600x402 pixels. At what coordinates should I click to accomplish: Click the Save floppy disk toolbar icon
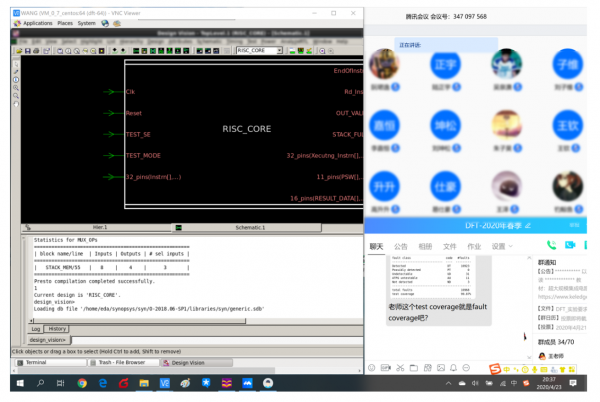[x=28, y=50]
